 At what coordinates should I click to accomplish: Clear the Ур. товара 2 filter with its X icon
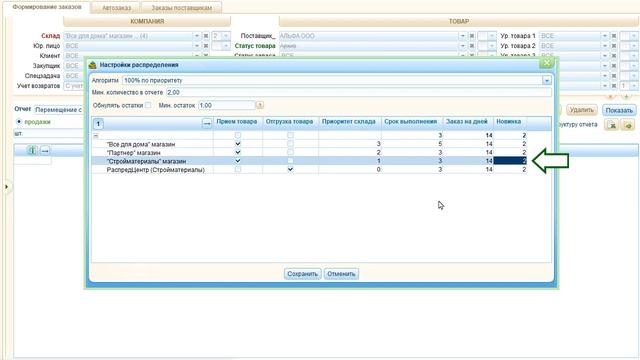(613, 46)
